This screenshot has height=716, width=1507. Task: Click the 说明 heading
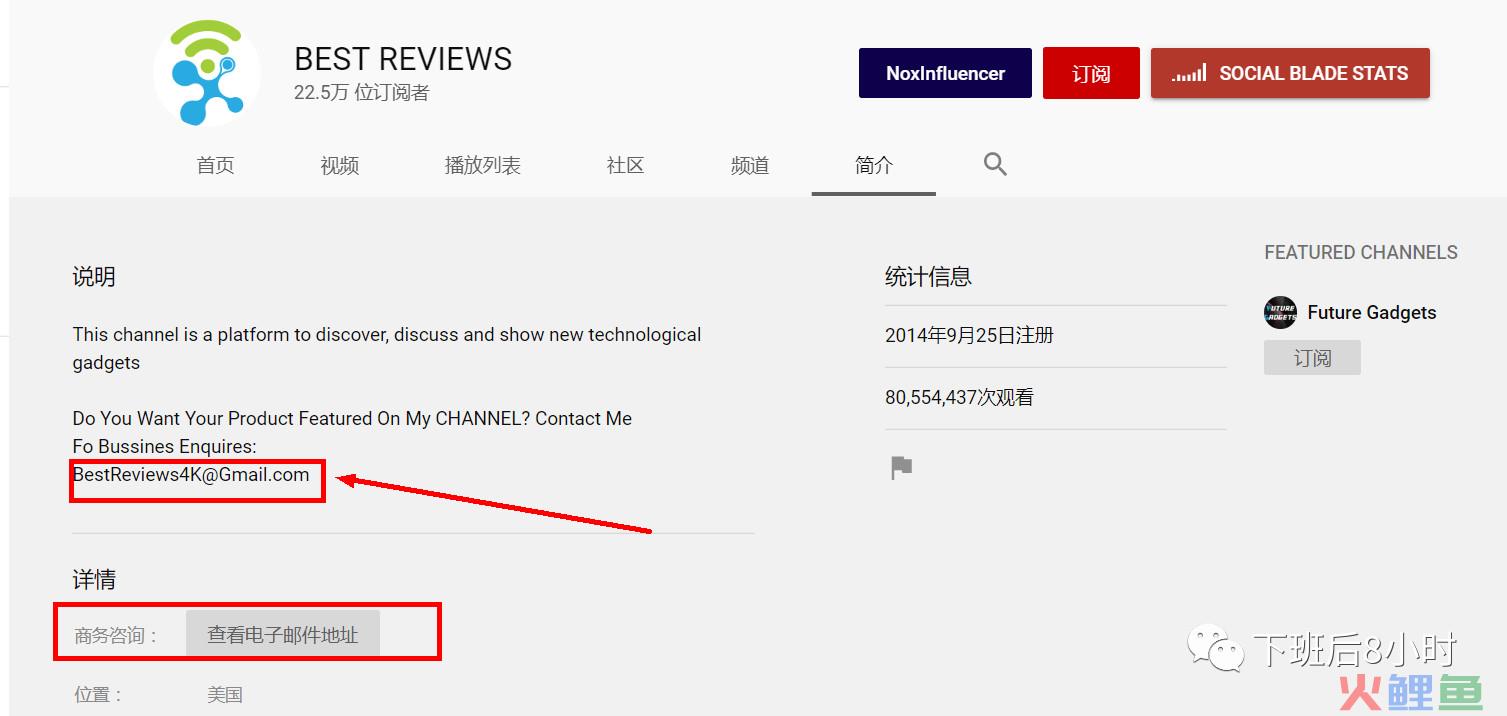point(94,277)
